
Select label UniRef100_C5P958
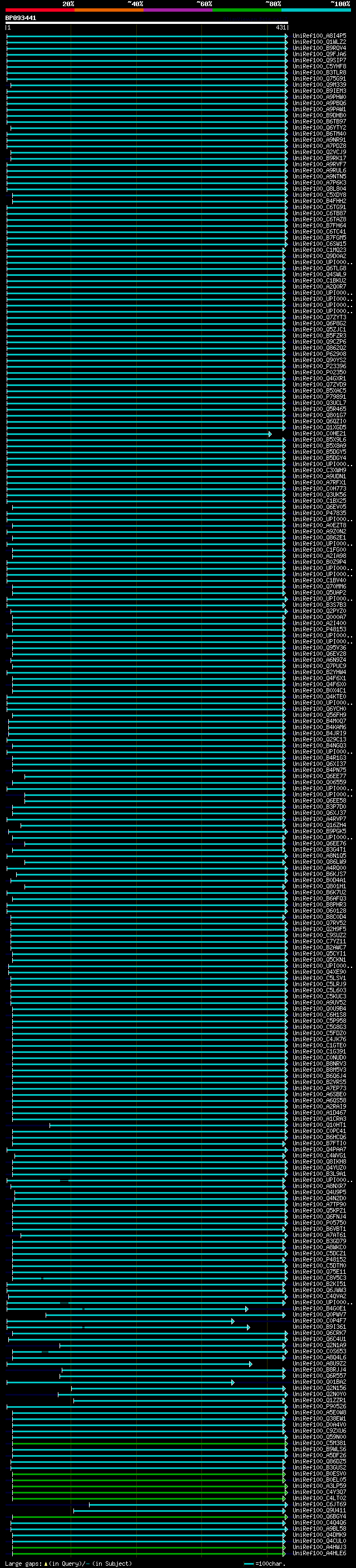[x=319, y=1021]
